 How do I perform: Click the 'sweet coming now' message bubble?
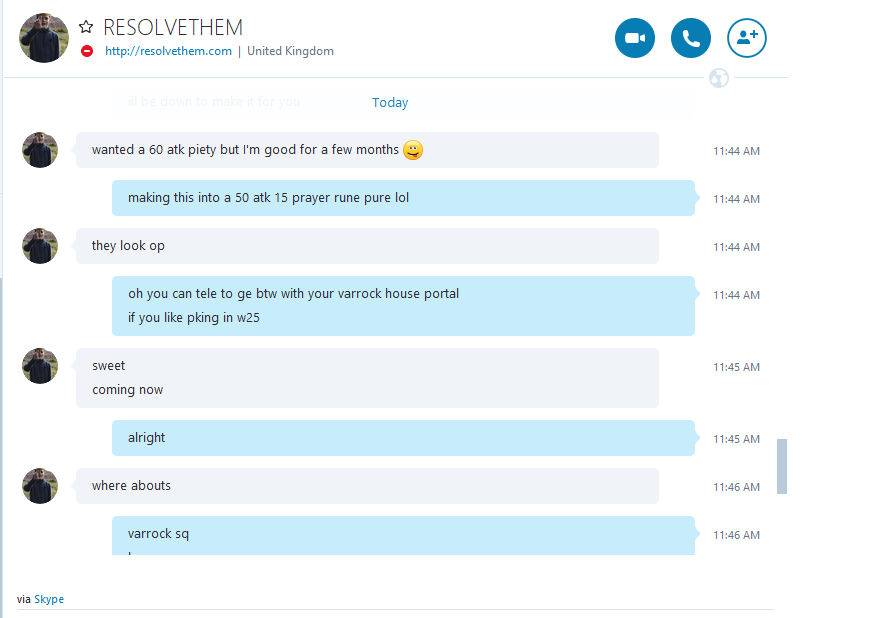[367, 378]
